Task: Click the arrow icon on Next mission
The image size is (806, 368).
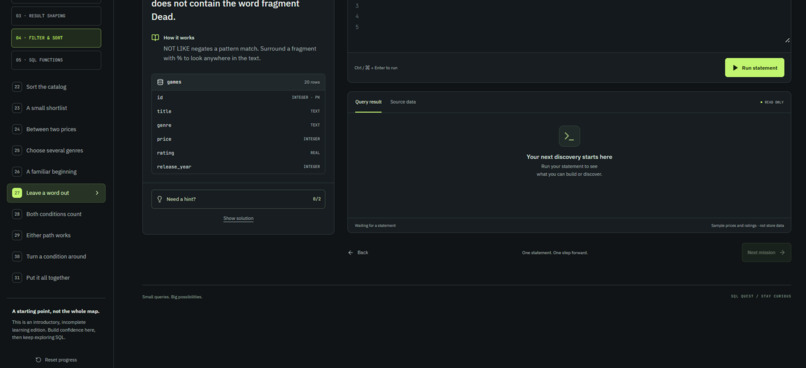Action: pos(782,252)
